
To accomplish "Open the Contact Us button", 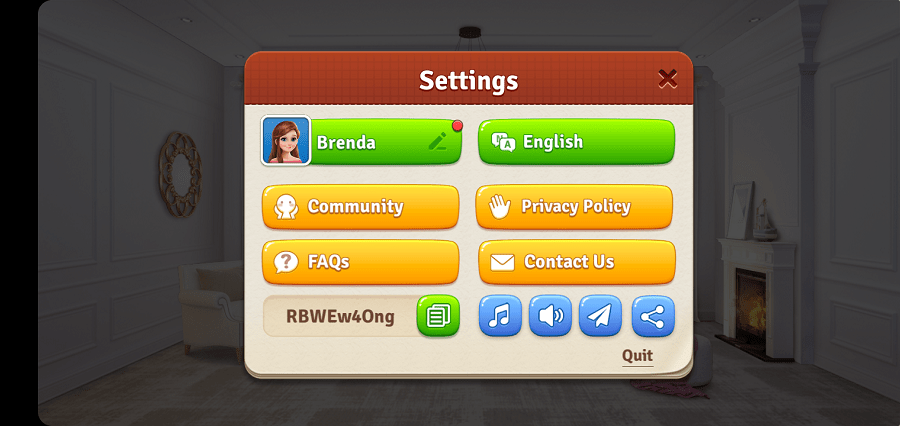I will point(577,262).
